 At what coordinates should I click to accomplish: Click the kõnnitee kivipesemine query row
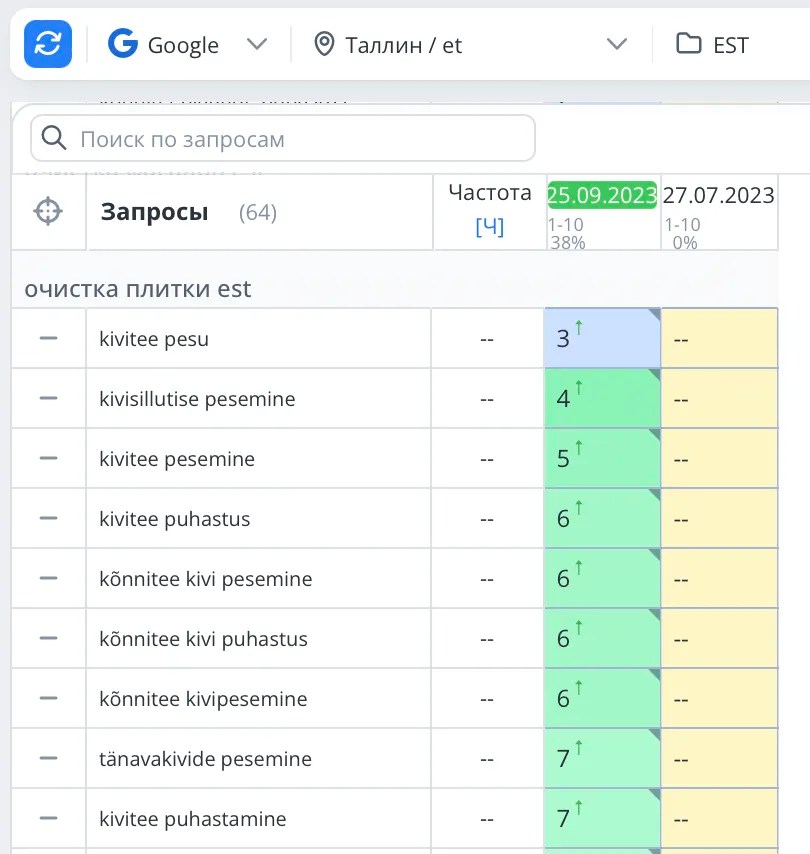[x=203, y=699]
